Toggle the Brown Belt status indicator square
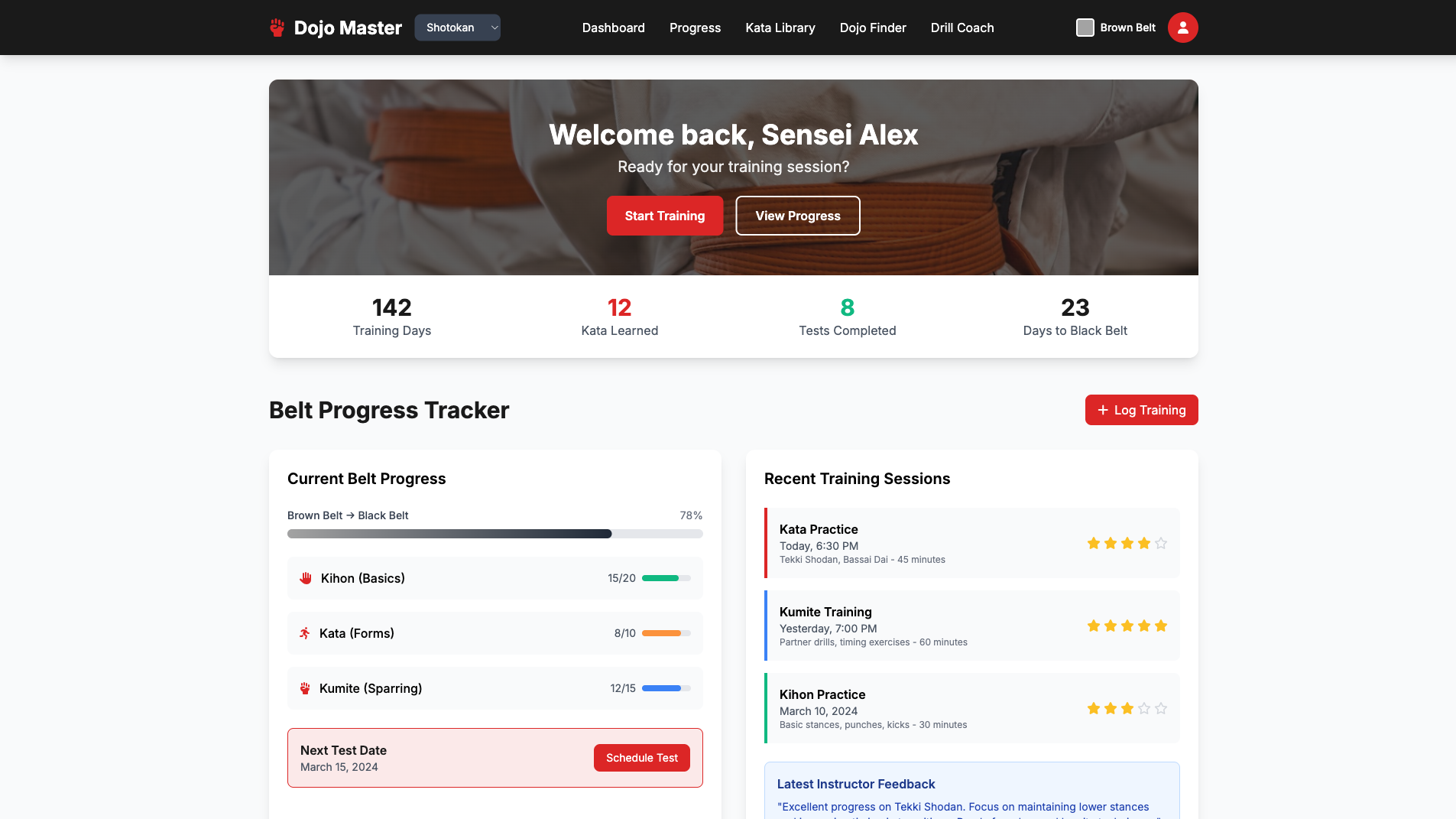1456x819 pixels. [x=1085, y=27]
